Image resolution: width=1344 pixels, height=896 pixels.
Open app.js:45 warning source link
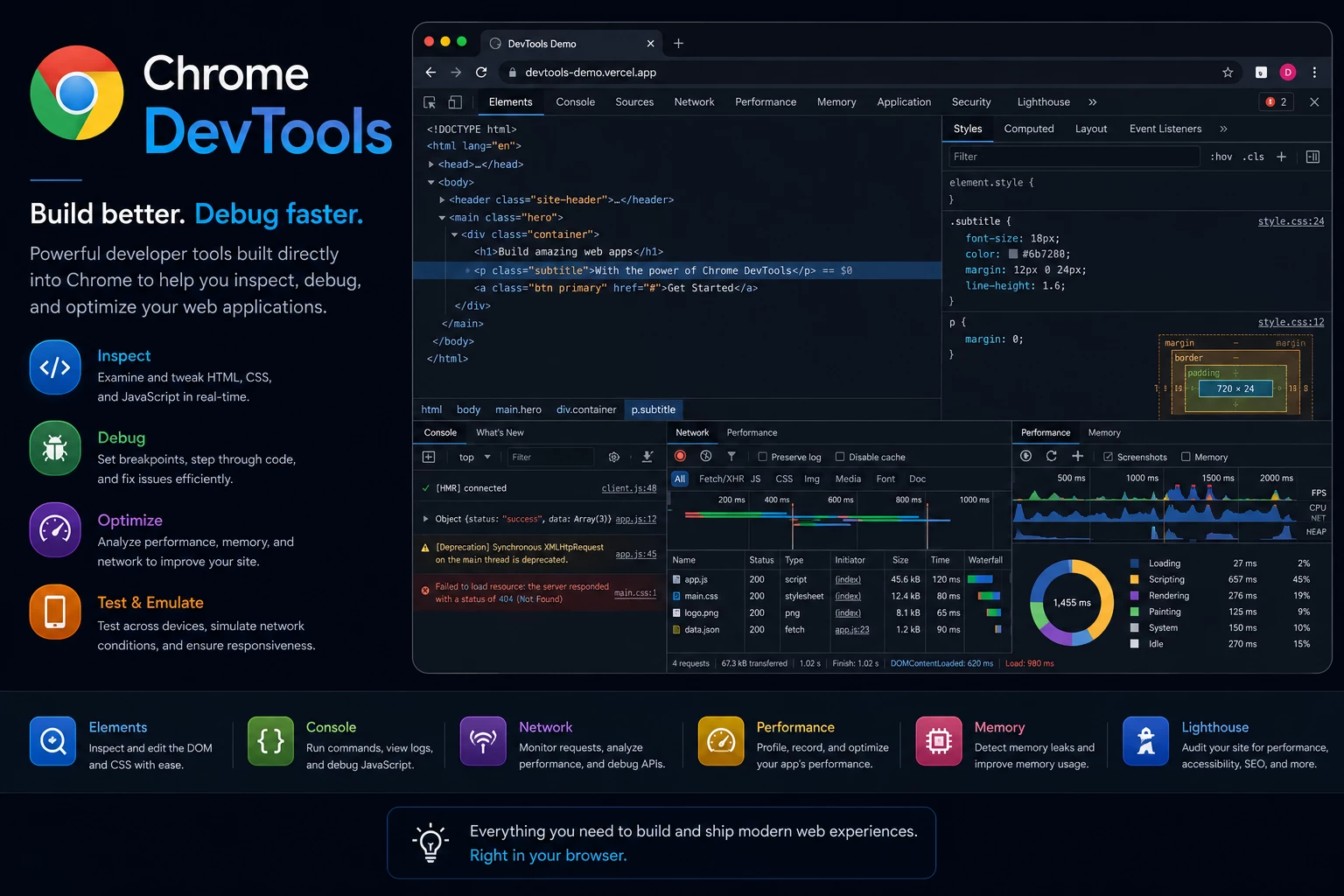point(636,554)
